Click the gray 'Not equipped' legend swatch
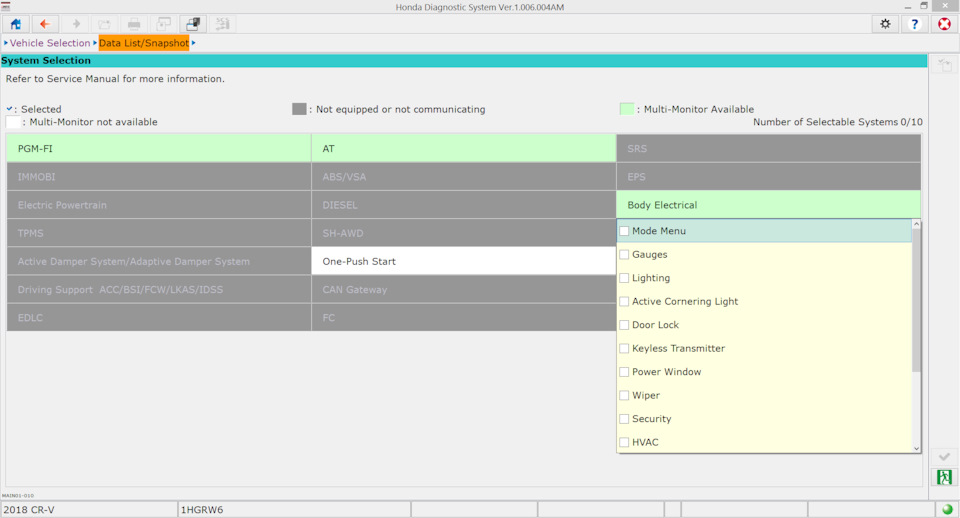The image size is (960, 518). 299,109
